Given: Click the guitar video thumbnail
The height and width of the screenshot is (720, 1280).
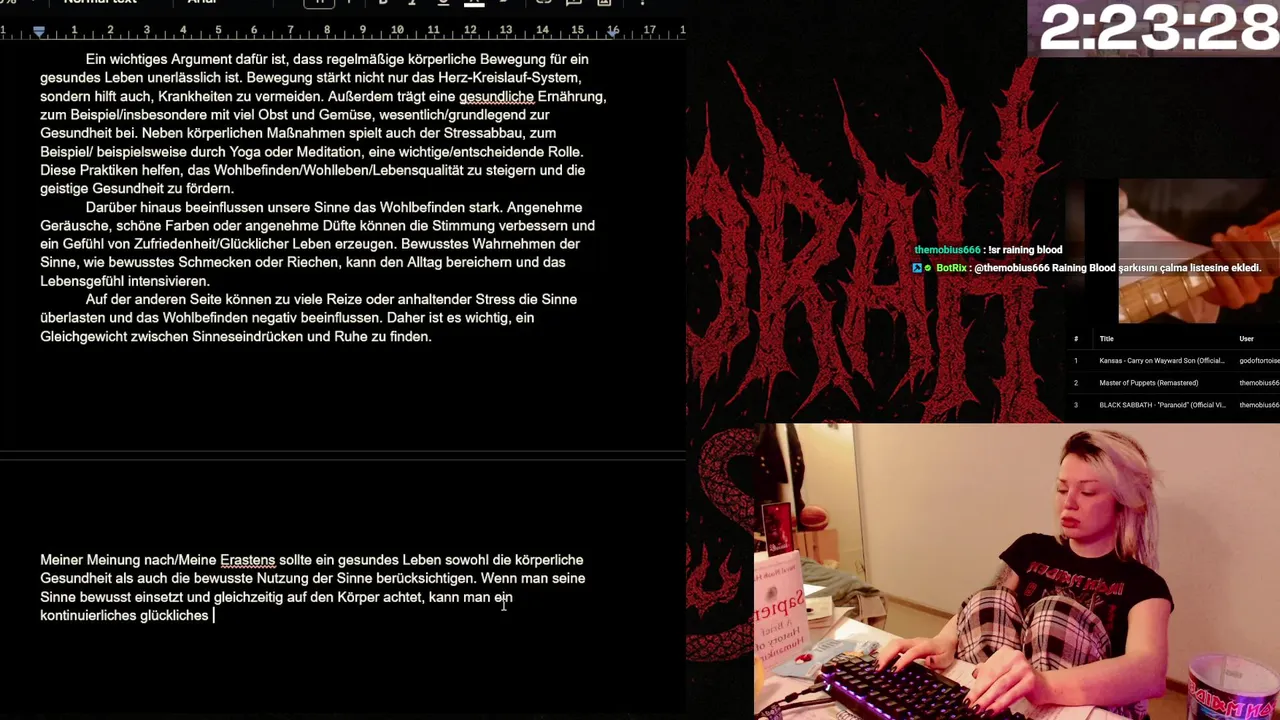Looking at the screenshot, I should click(1199, 252).
